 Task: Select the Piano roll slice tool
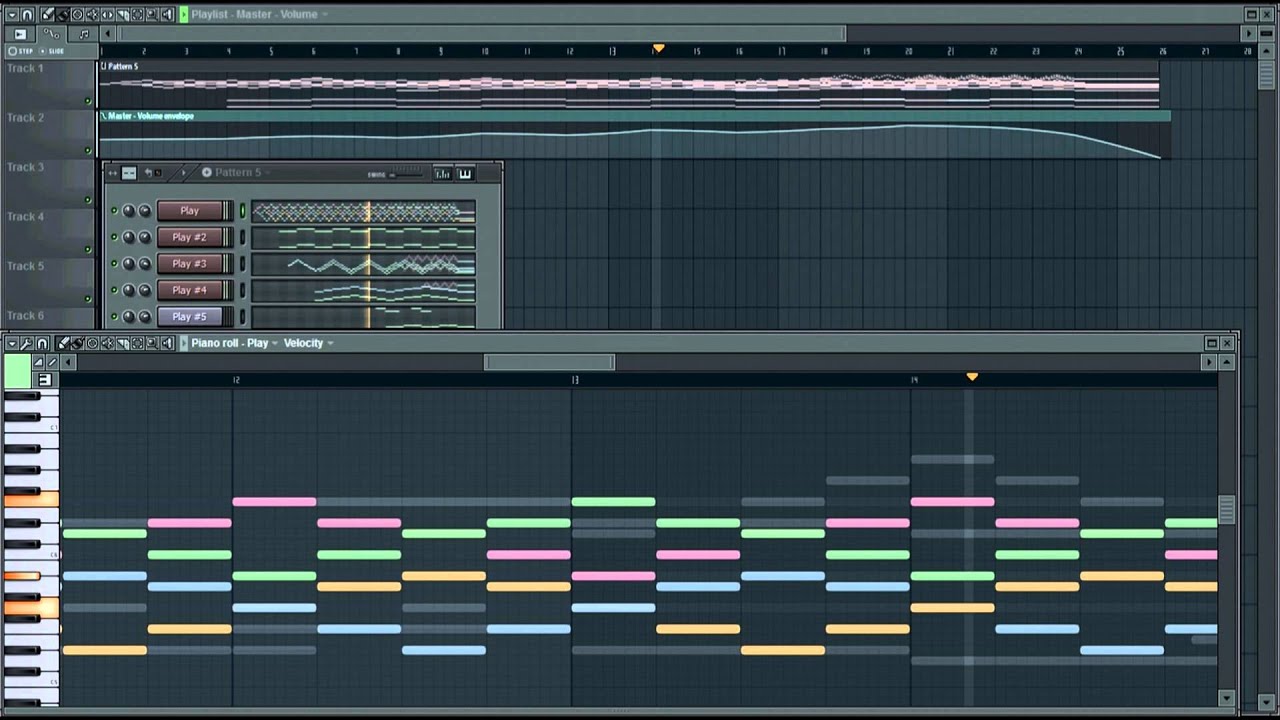(x=122, y=343)
